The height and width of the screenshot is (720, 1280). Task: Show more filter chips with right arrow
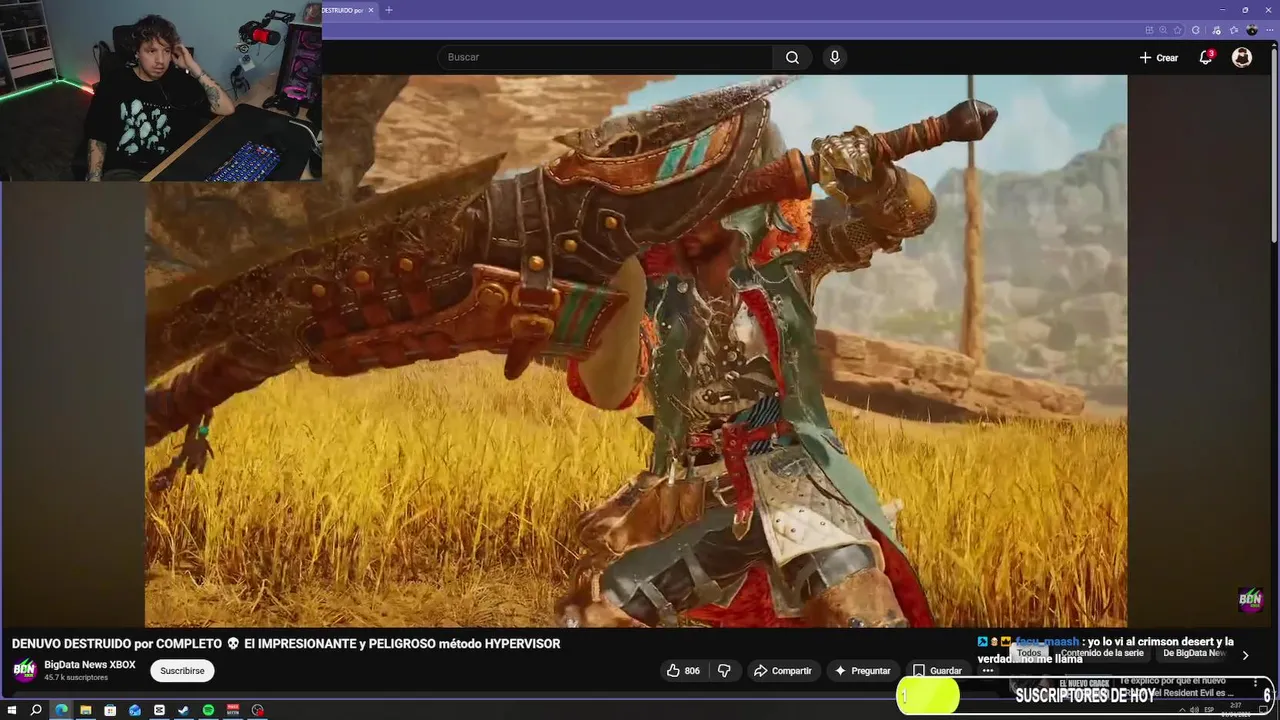pos(1245,655)
